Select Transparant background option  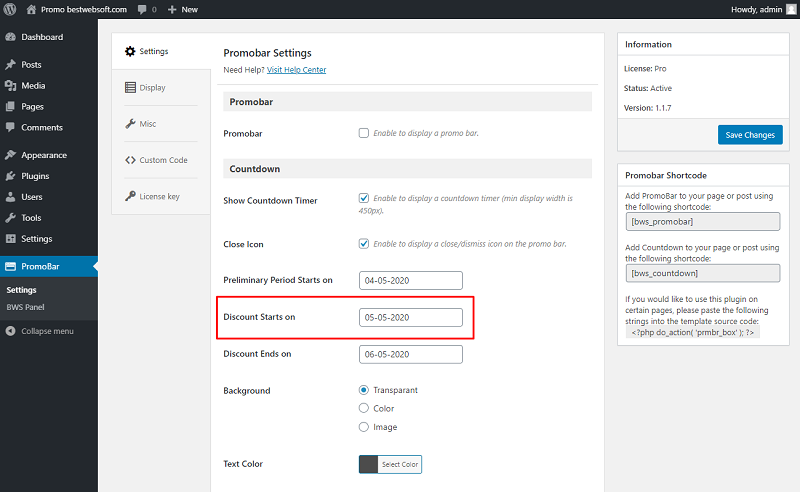point(364,390)
